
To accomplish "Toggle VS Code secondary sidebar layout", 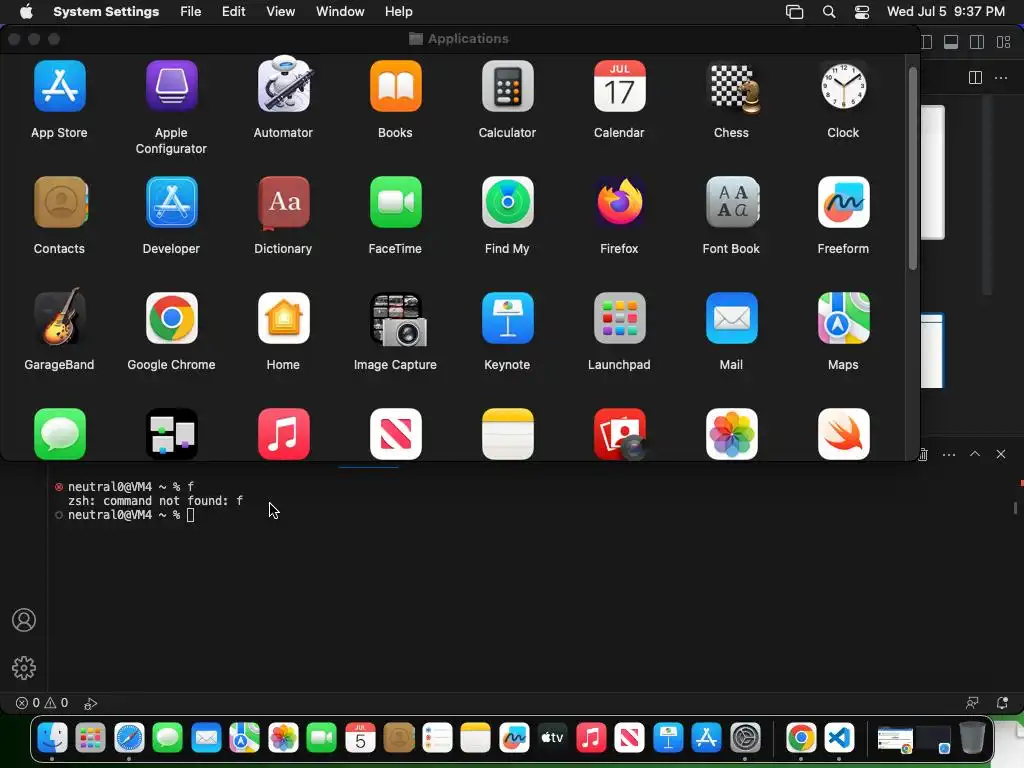I will 977,42.
